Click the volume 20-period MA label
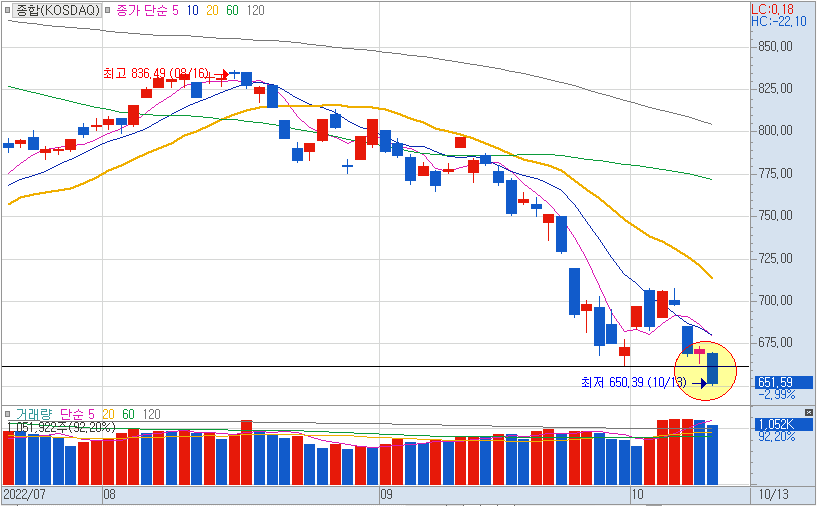817x506 pixels. (x=108, y=414)
